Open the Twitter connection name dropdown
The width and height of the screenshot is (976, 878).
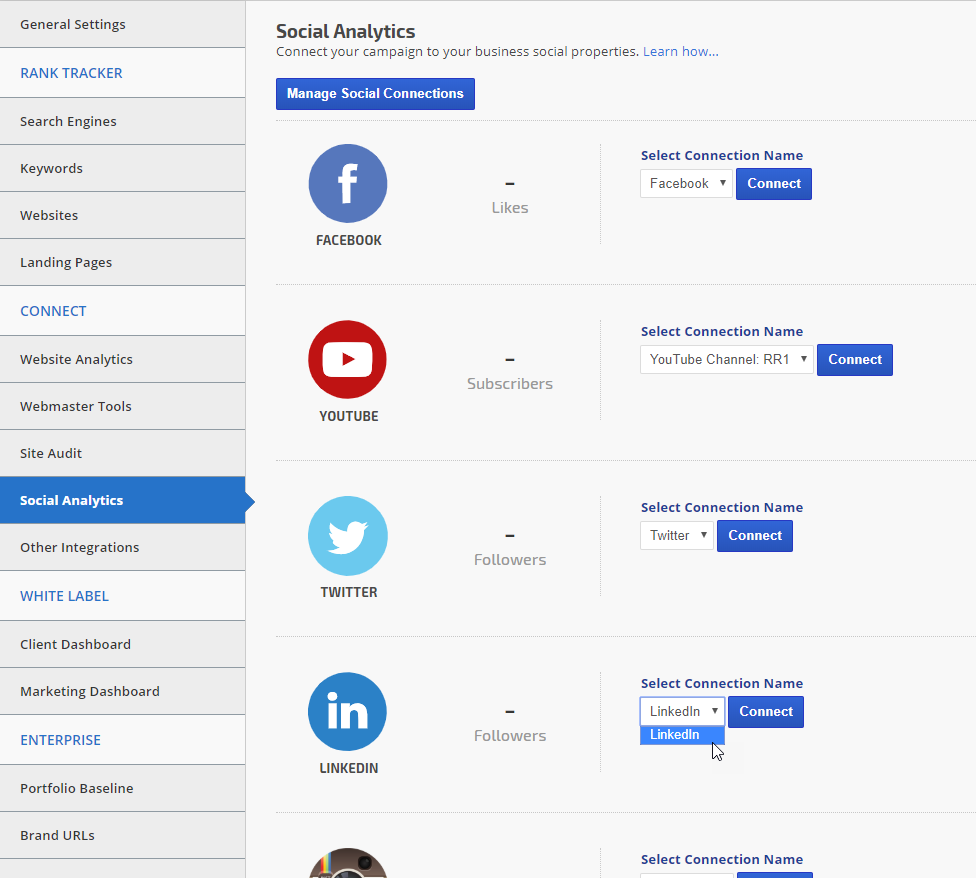(677, 536)
